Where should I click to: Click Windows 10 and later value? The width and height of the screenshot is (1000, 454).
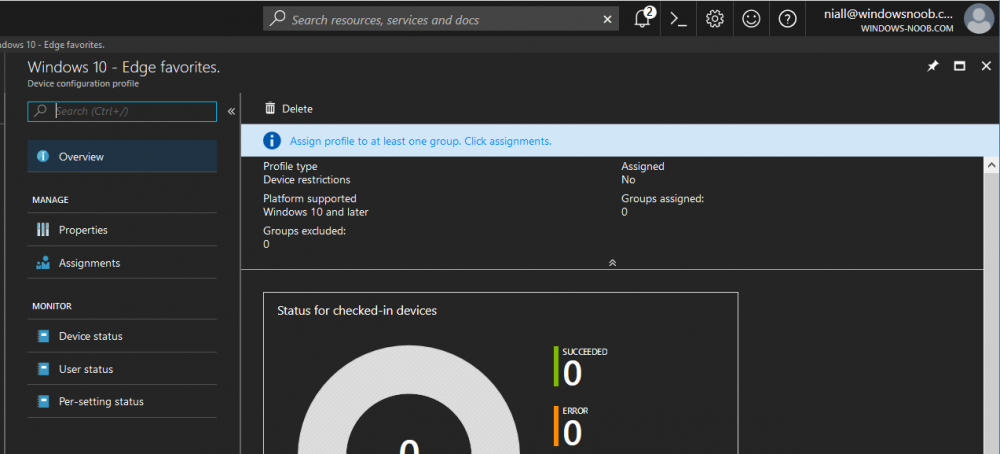316,212
